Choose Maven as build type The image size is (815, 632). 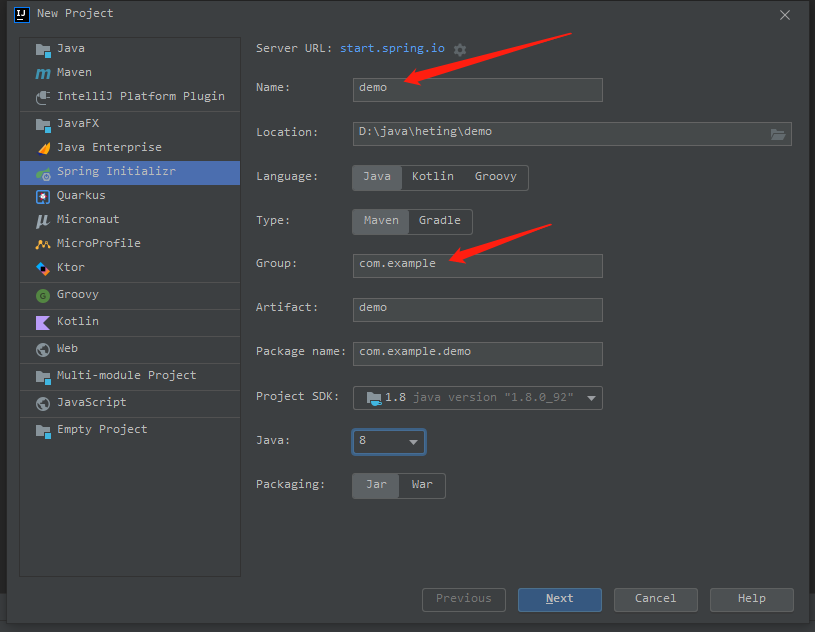tap(381, 221)
